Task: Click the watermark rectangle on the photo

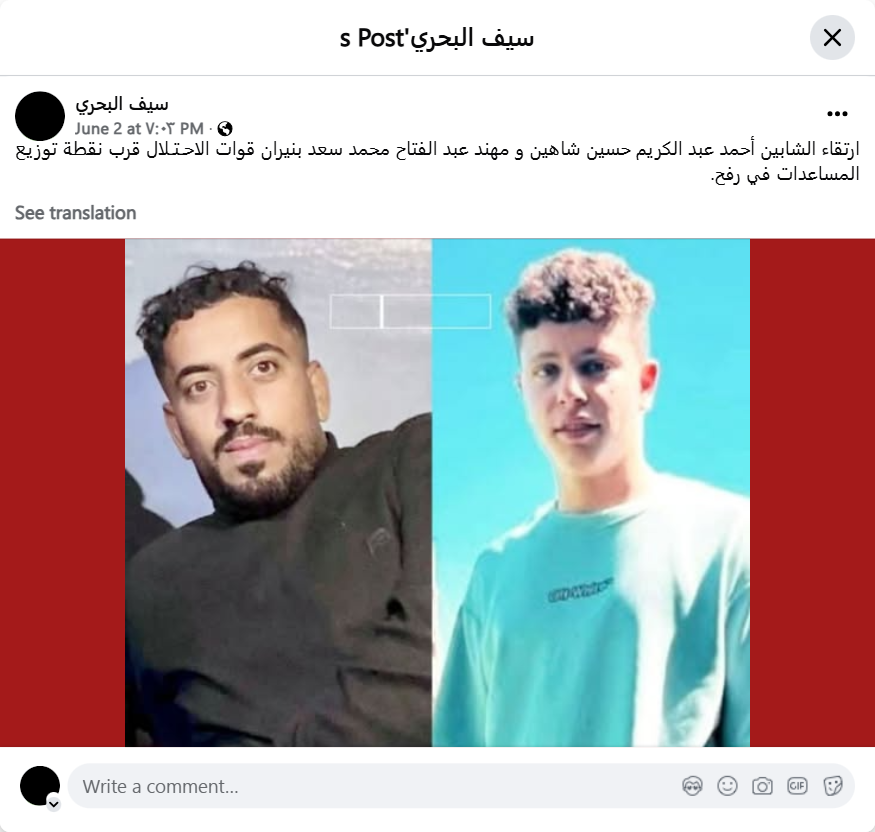Action: pyautogui.click(x=410, y=311)
